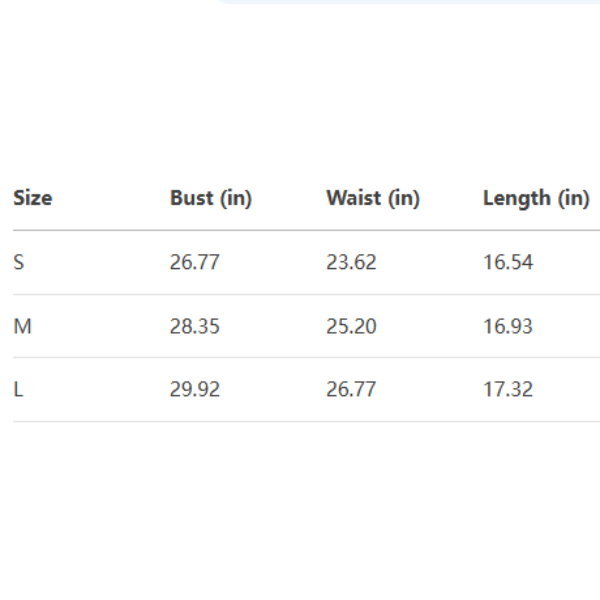Click length value 16.93 for size M
The height and width of the screenshot is (600, 600).
pyautogui.click(x=508, y=327)
